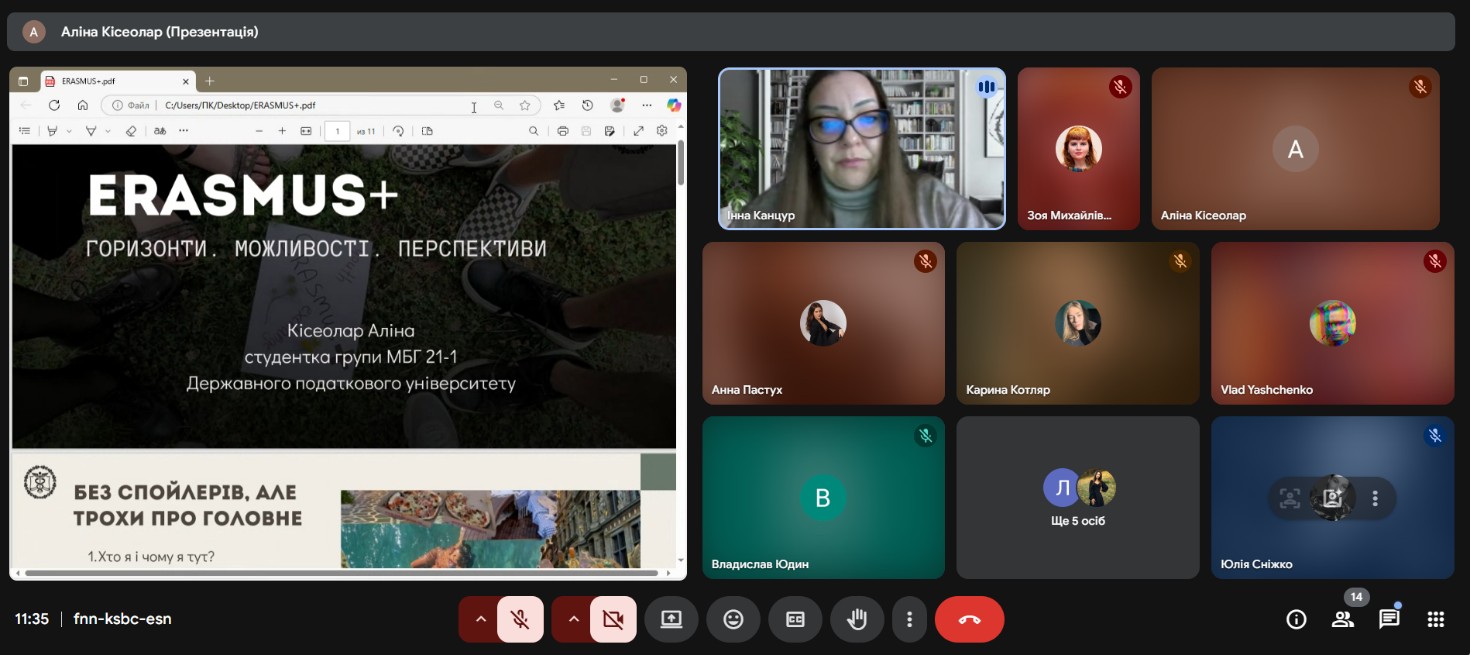Open the browser profile avatar
Viewport: 1470px width, 655px height.
[x=618, y=105]
